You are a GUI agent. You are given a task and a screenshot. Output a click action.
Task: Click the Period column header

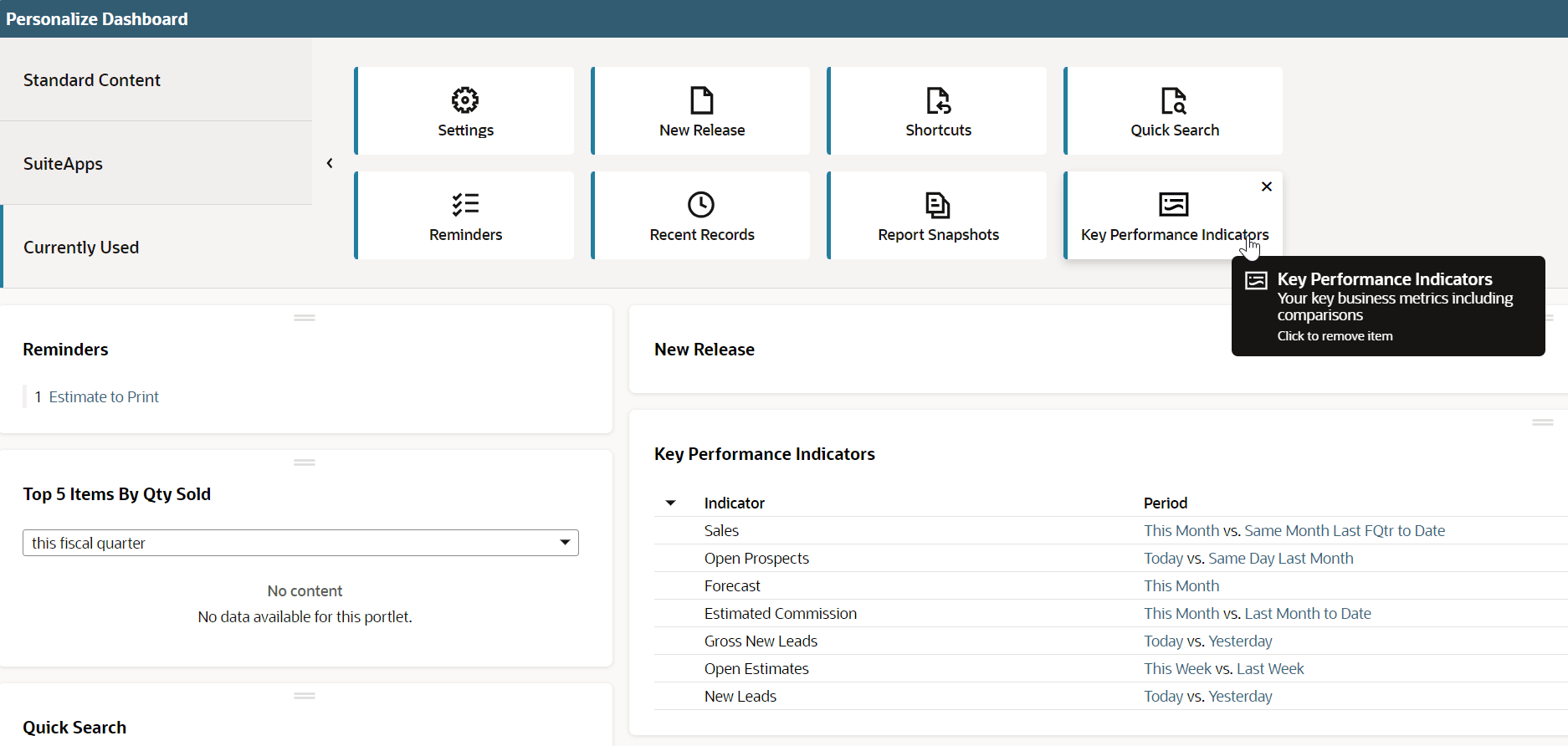(1166, 503)
